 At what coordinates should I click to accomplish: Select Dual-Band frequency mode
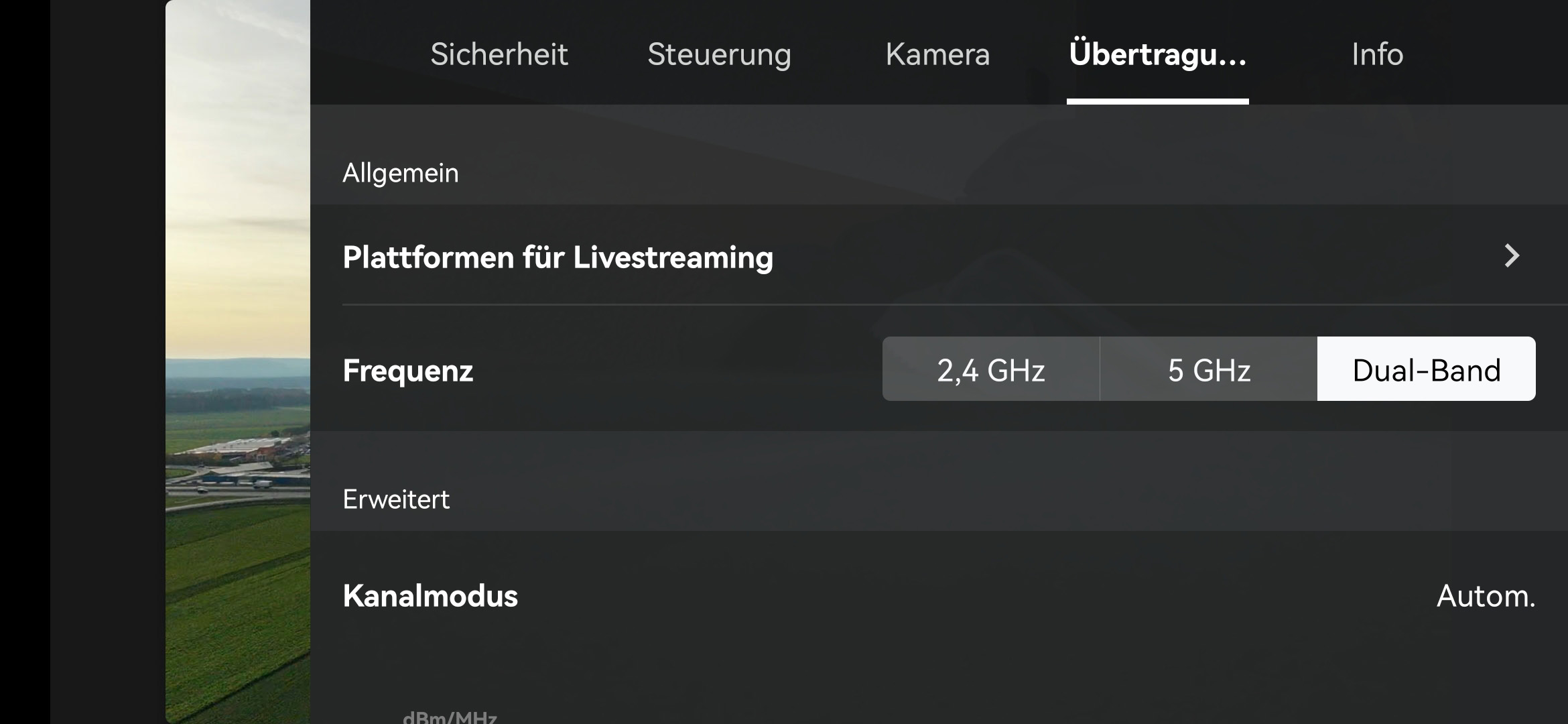coord(1426,369)
